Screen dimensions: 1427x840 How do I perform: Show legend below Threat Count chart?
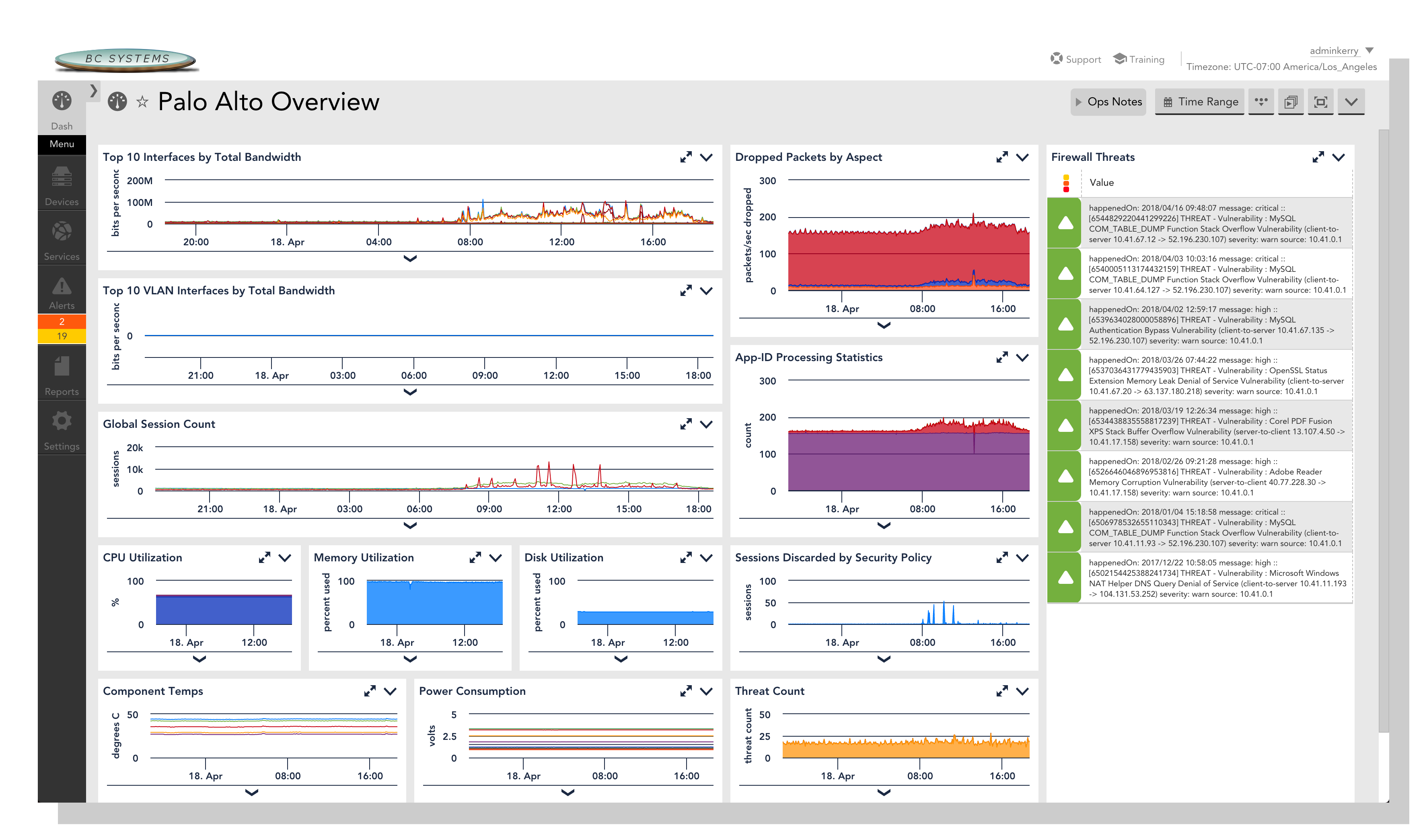point(884,793)
